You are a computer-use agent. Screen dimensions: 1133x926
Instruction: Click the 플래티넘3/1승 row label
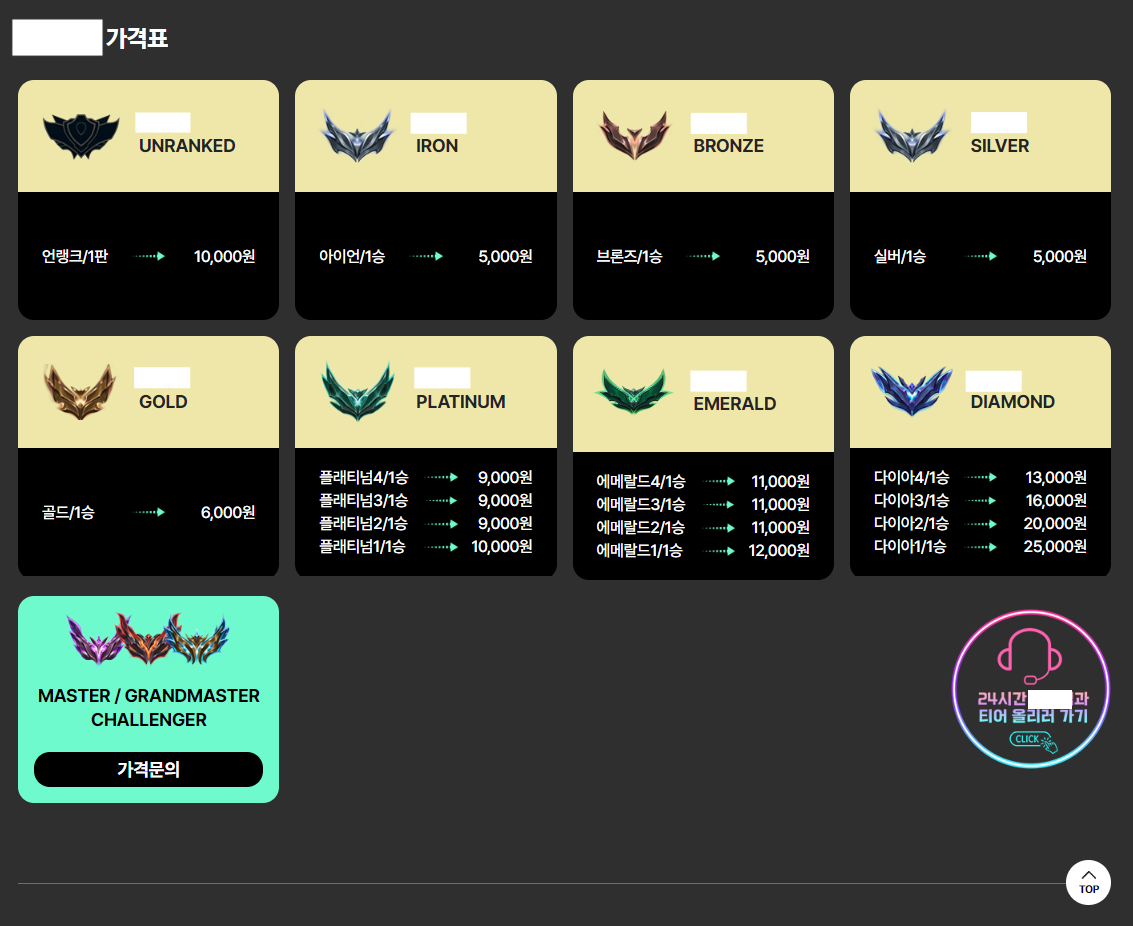[x=363, y=501]
